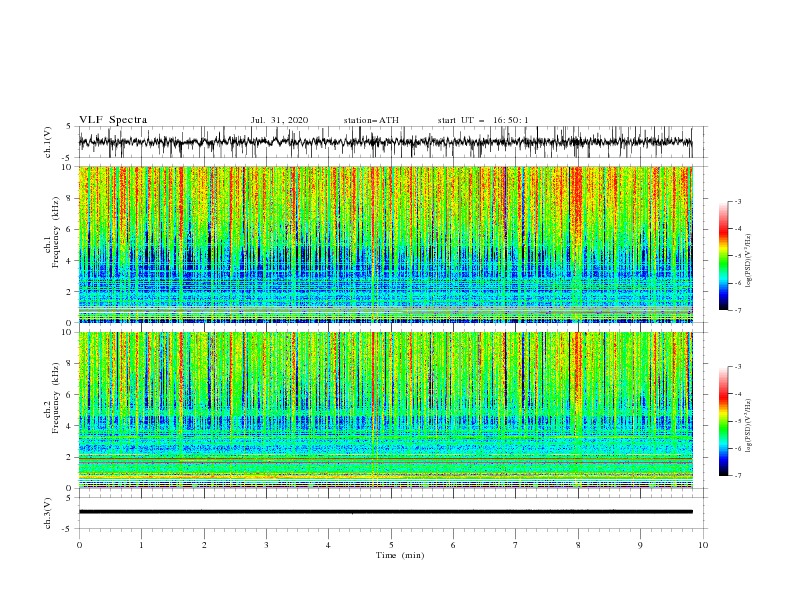Screen dimensions: 792x612
Task: Click time axis tick label "6"
Action: pos(453,545)
